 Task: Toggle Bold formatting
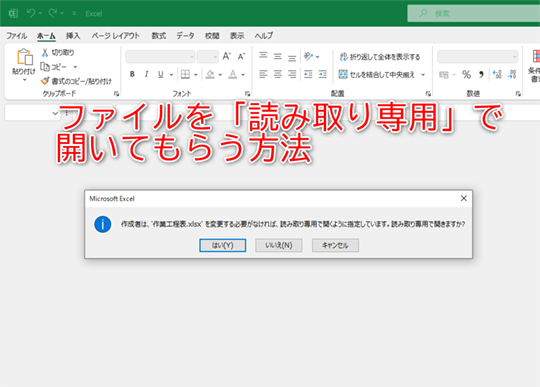click(132, 74)
